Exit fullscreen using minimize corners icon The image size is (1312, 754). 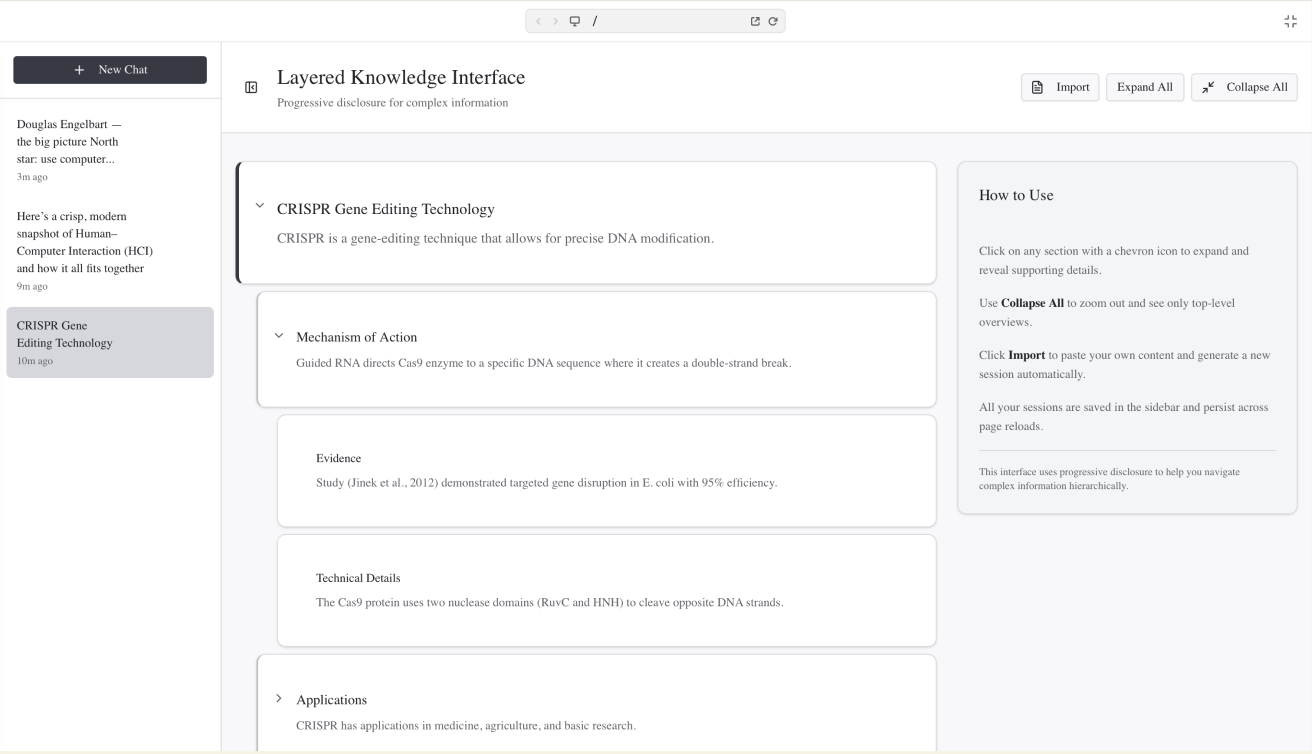pos(1290,21)
